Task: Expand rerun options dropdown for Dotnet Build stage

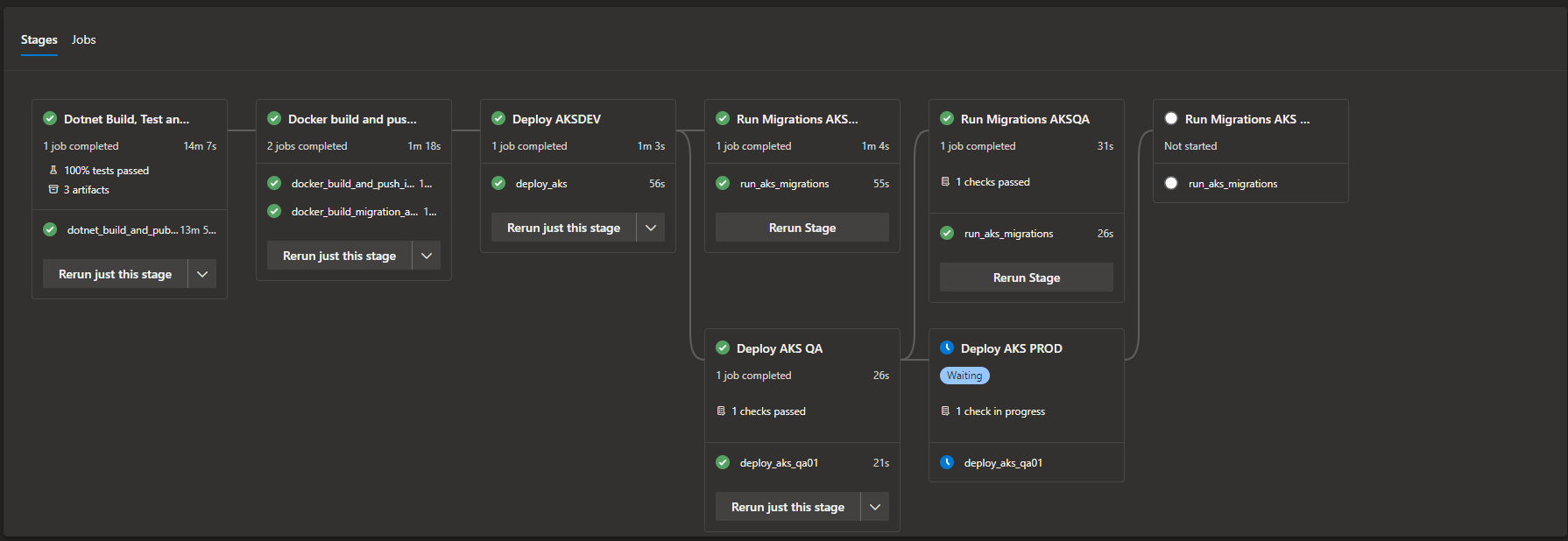Action: tap(202, 274)
